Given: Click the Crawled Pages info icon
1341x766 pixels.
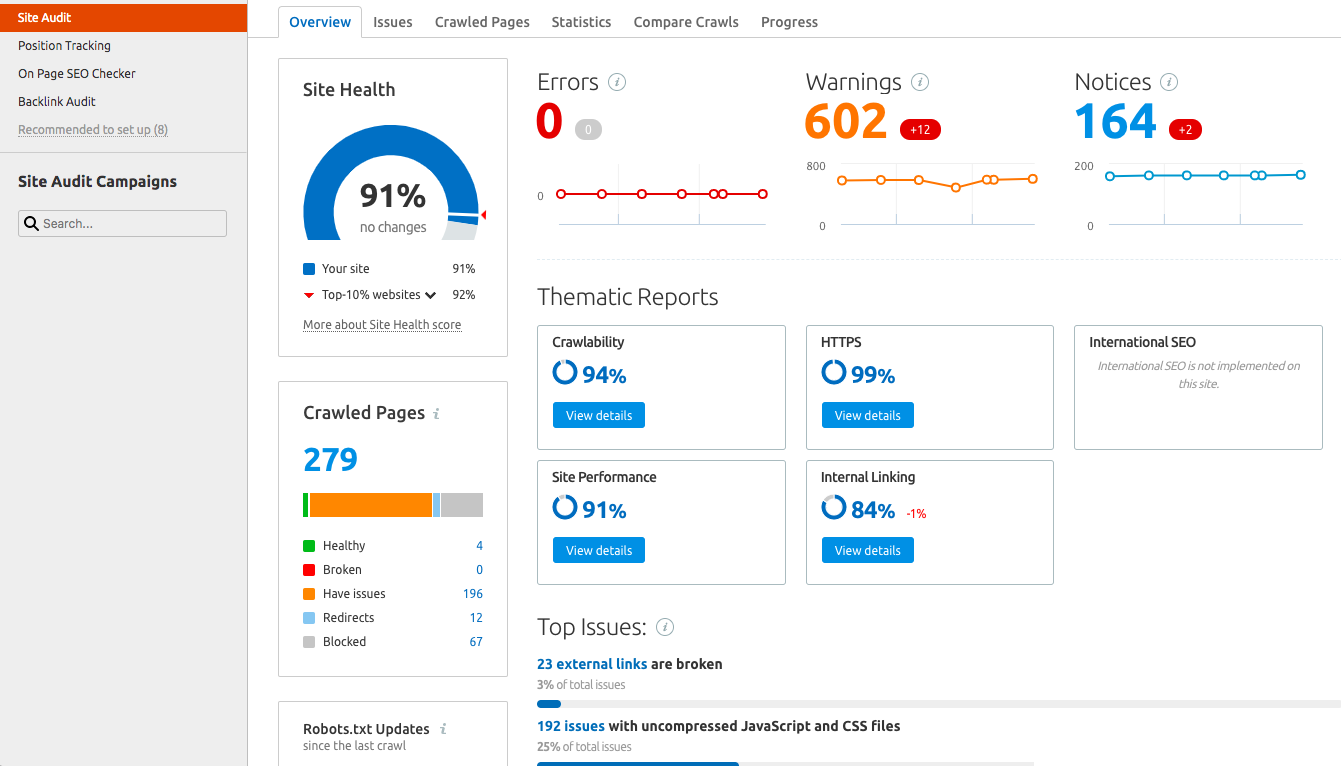Looking at the screenshot, I should [436, 414].
